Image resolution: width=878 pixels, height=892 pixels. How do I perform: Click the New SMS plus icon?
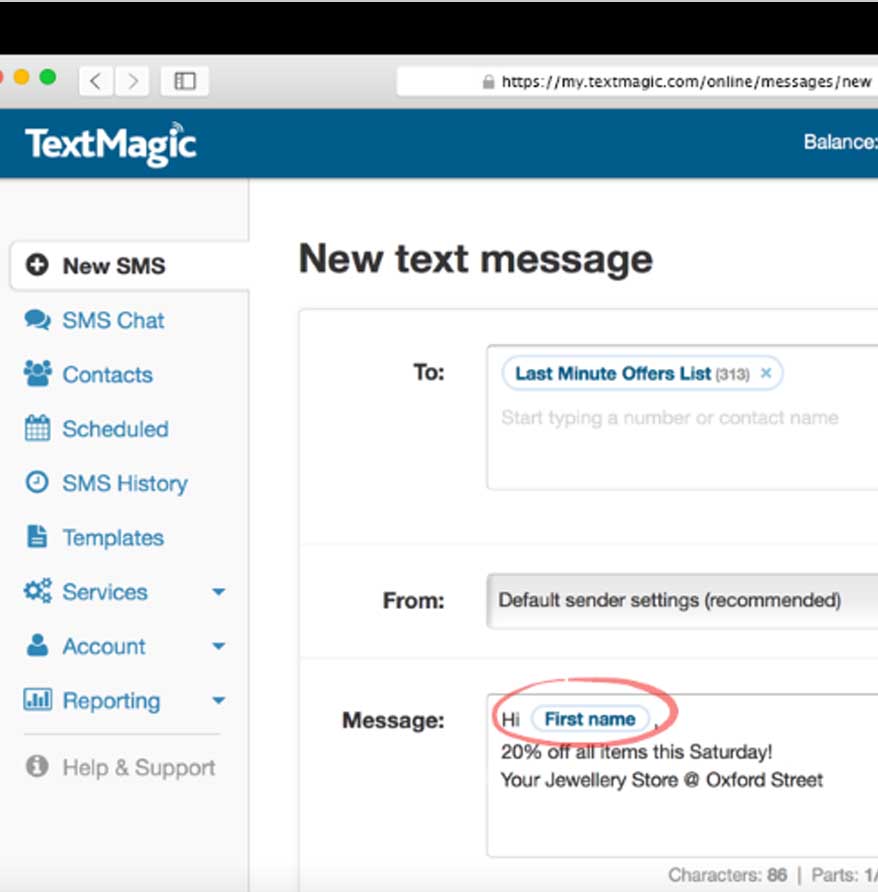pos(37,266)
